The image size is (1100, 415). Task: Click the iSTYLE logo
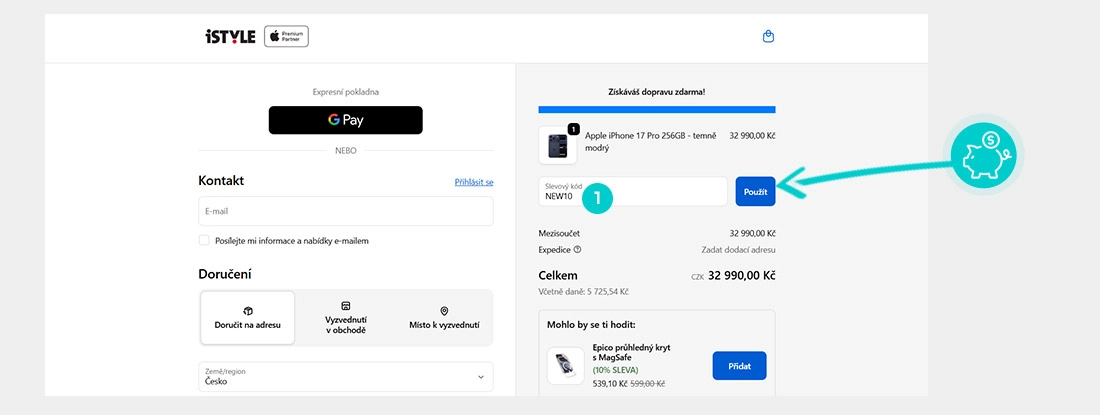click(x=230, y=37)
